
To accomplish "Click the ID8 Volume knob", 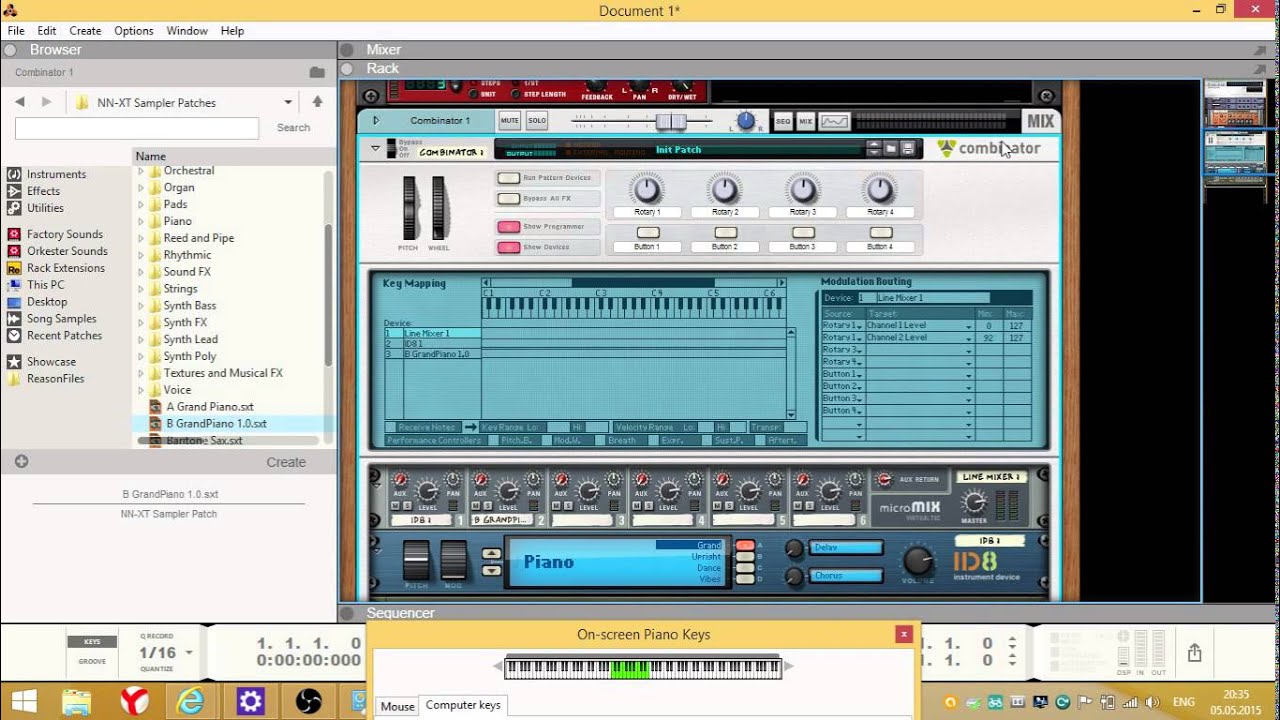I will click(x=918, y=560).
